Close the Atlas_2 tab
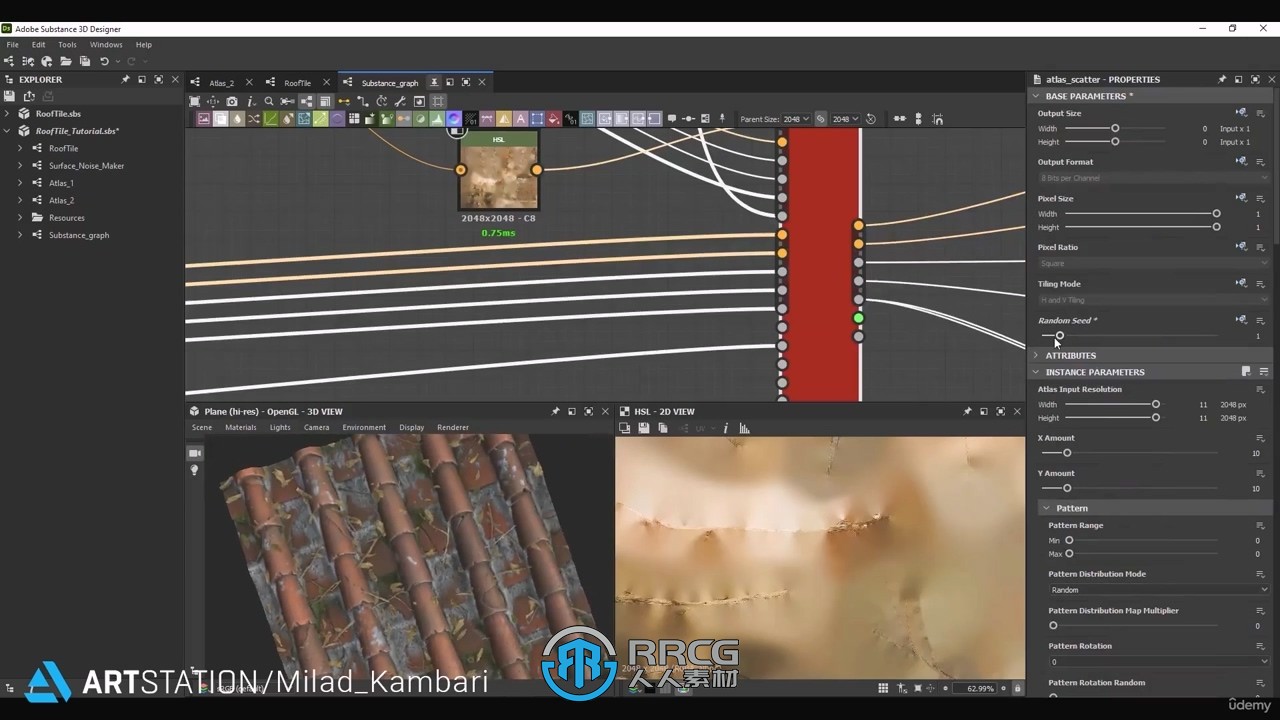1280x720 pixels. (x=249, y=83)
